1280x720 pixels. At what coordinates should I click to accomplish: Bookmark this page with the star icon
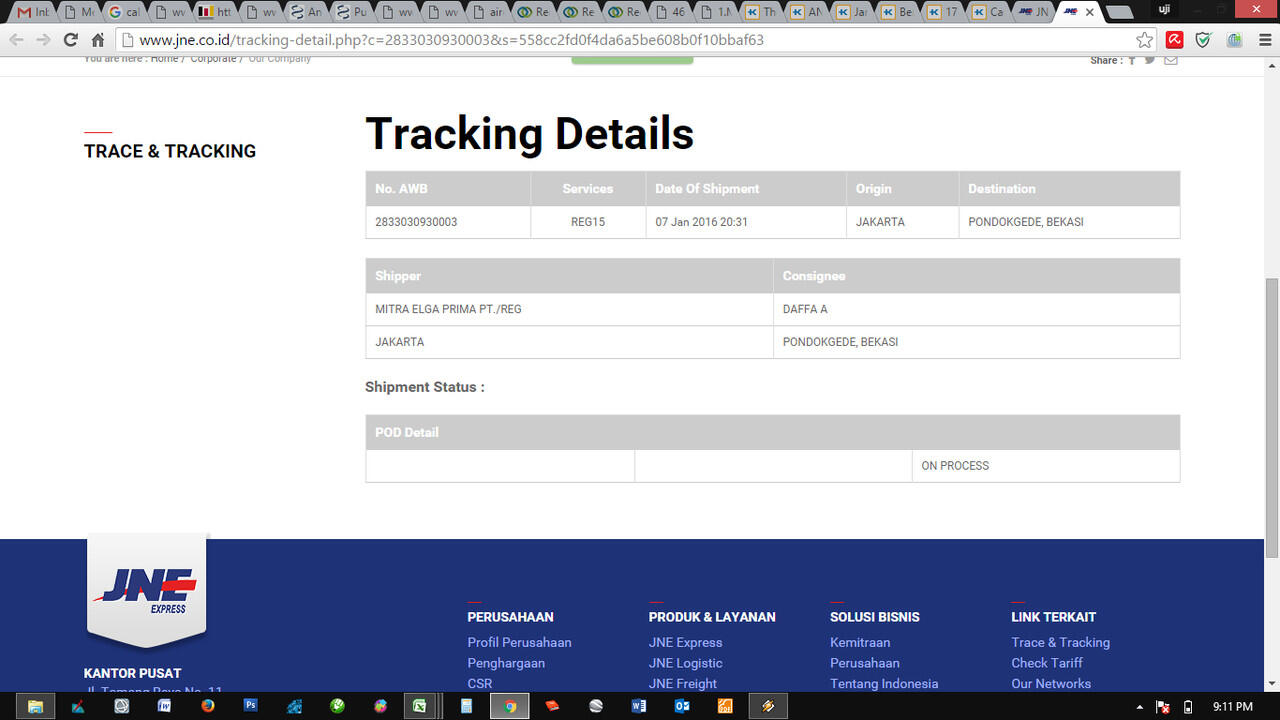(x=1145, y=40)
